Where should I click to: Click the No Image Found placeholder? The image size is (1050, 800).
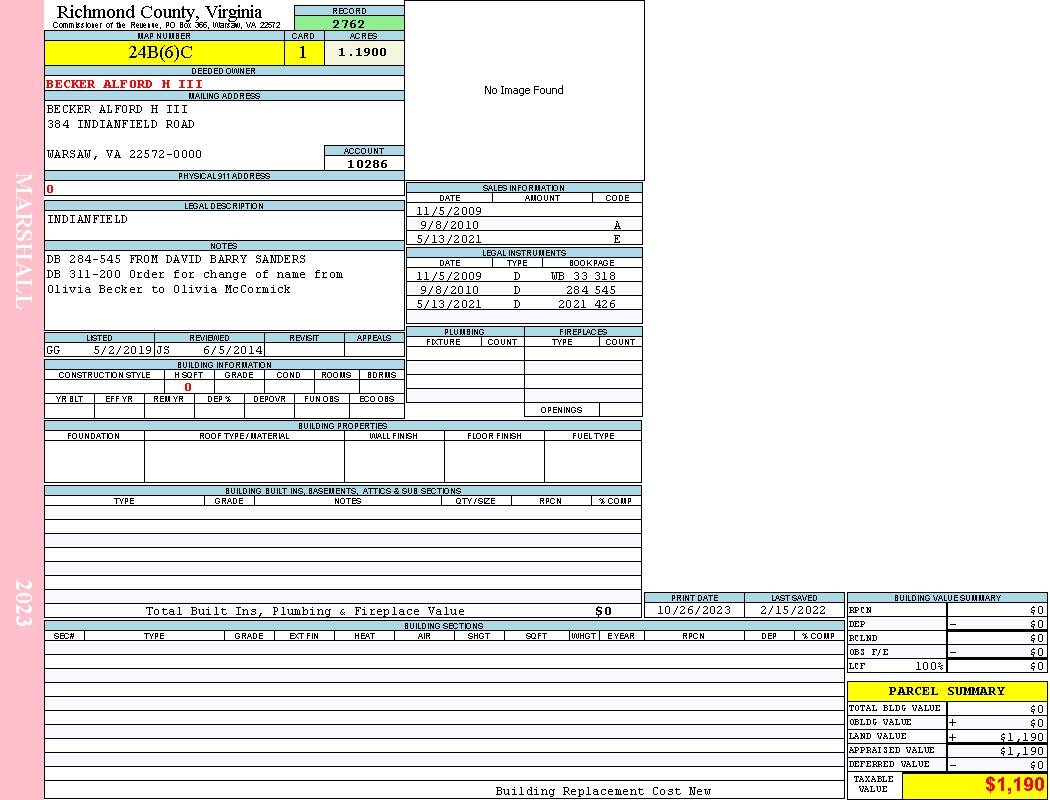524,91
